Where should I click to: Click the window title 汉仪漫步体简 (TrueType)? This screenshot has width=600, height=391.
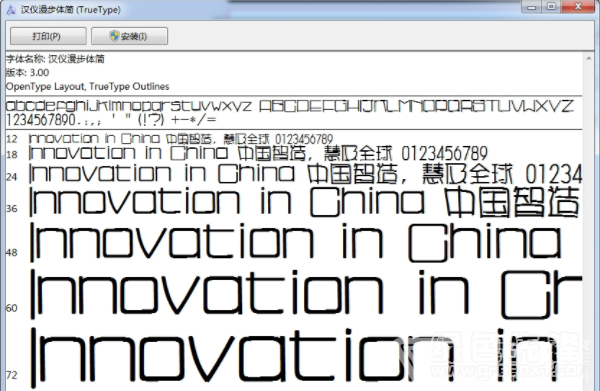[70, 10]
